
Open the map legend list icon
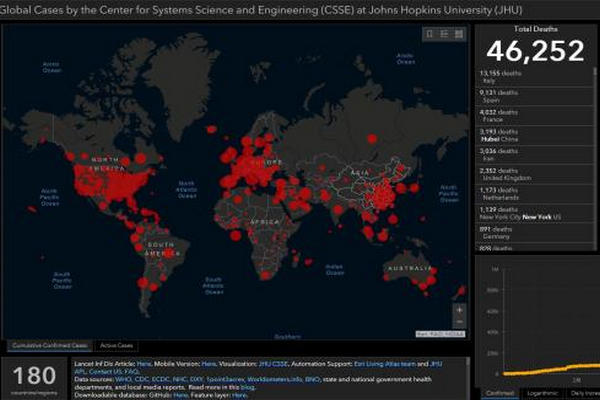click(x=443, y=33)
